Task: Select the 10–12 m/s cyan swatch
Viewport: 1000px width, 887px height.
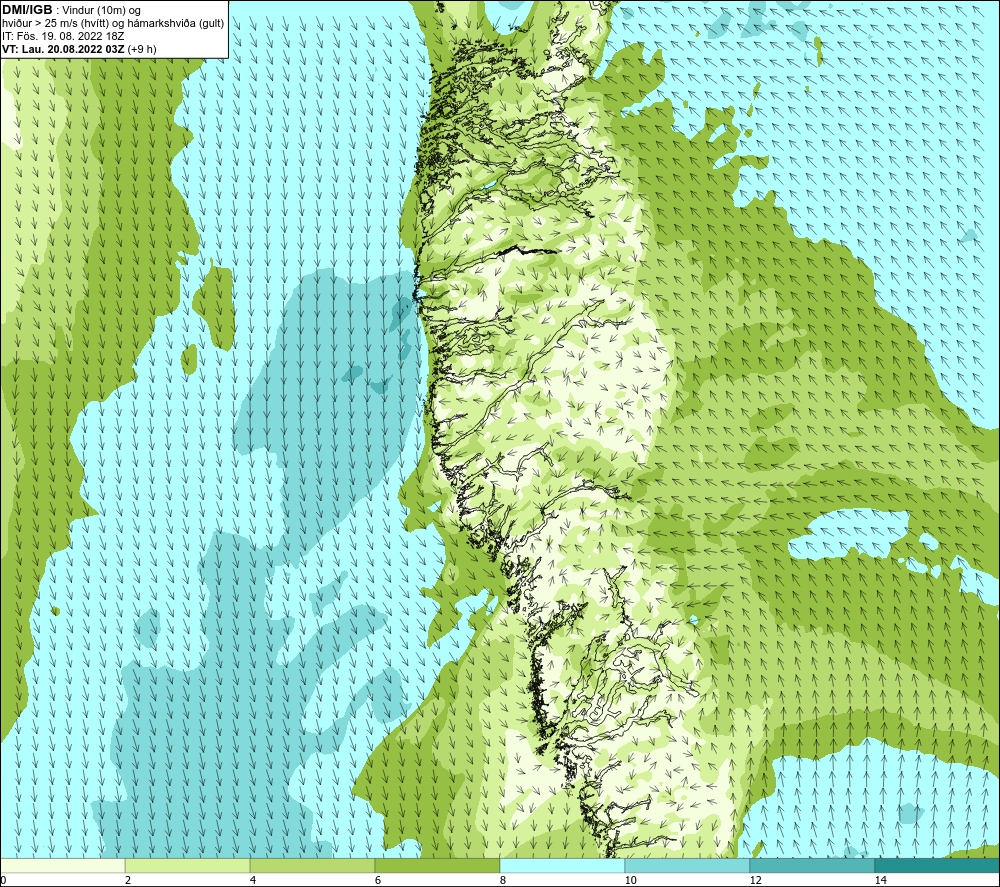Action: [x=688, y=865]
